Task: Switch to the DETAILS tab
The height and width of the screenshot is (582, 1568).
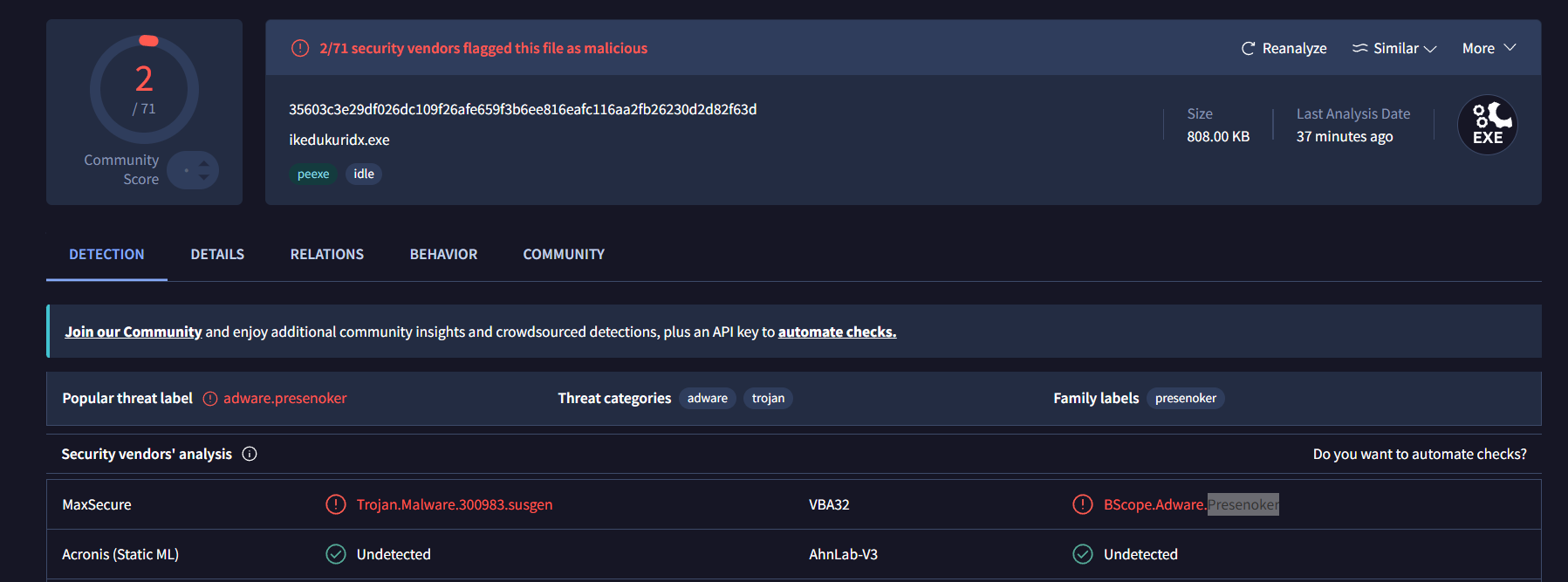Action: (217, 254)
